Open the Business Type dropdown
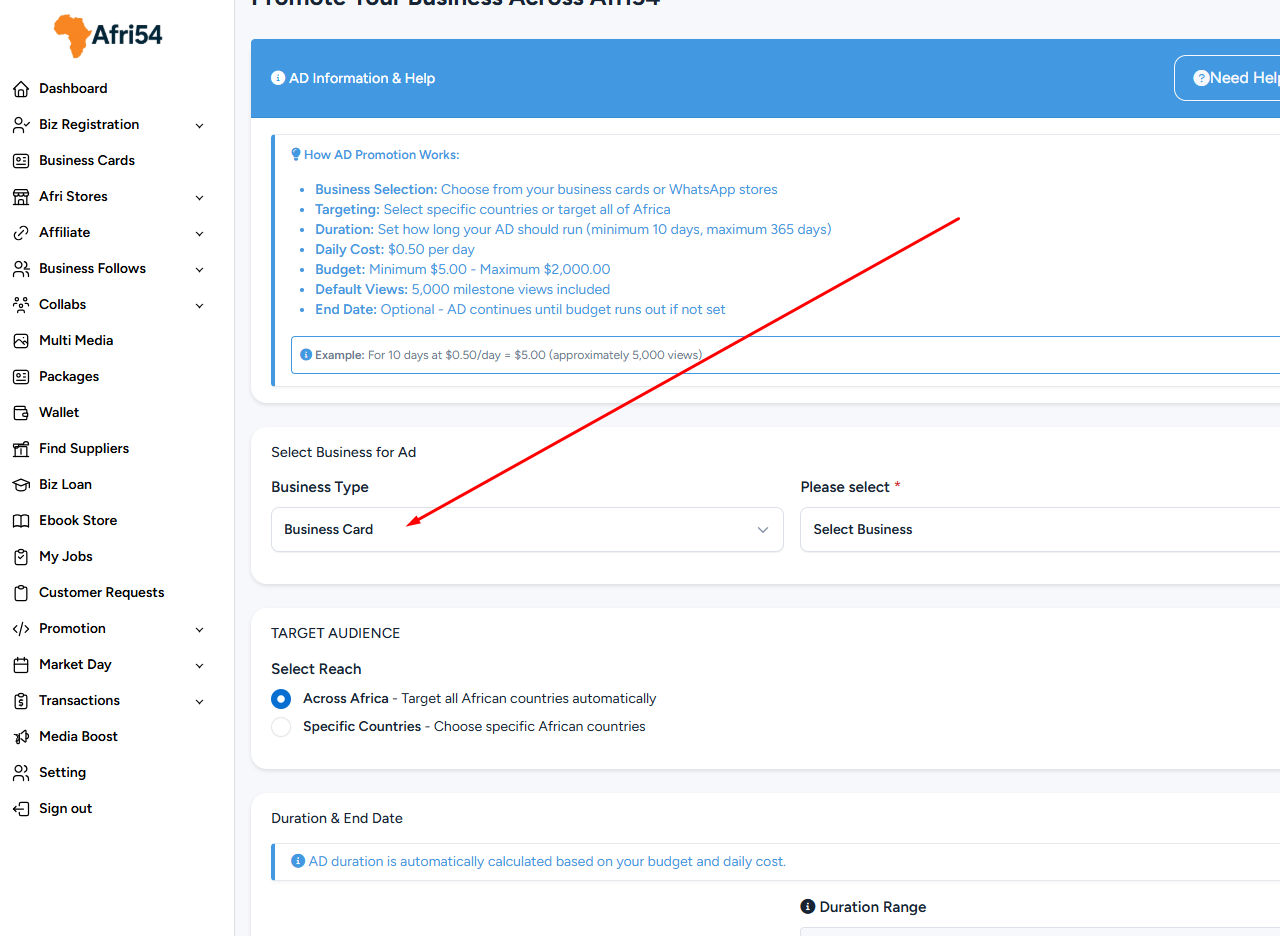This screenshot has height=936, width=1280. (x=527, y=530)
